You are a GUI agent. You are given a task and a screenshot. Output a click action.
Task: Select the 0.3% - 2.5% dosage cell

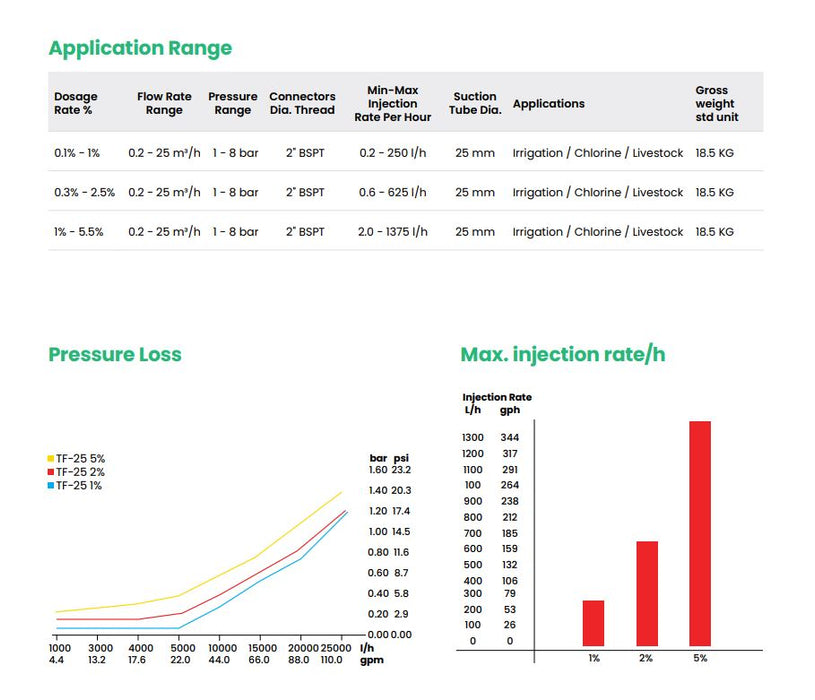tap(84, 192)
